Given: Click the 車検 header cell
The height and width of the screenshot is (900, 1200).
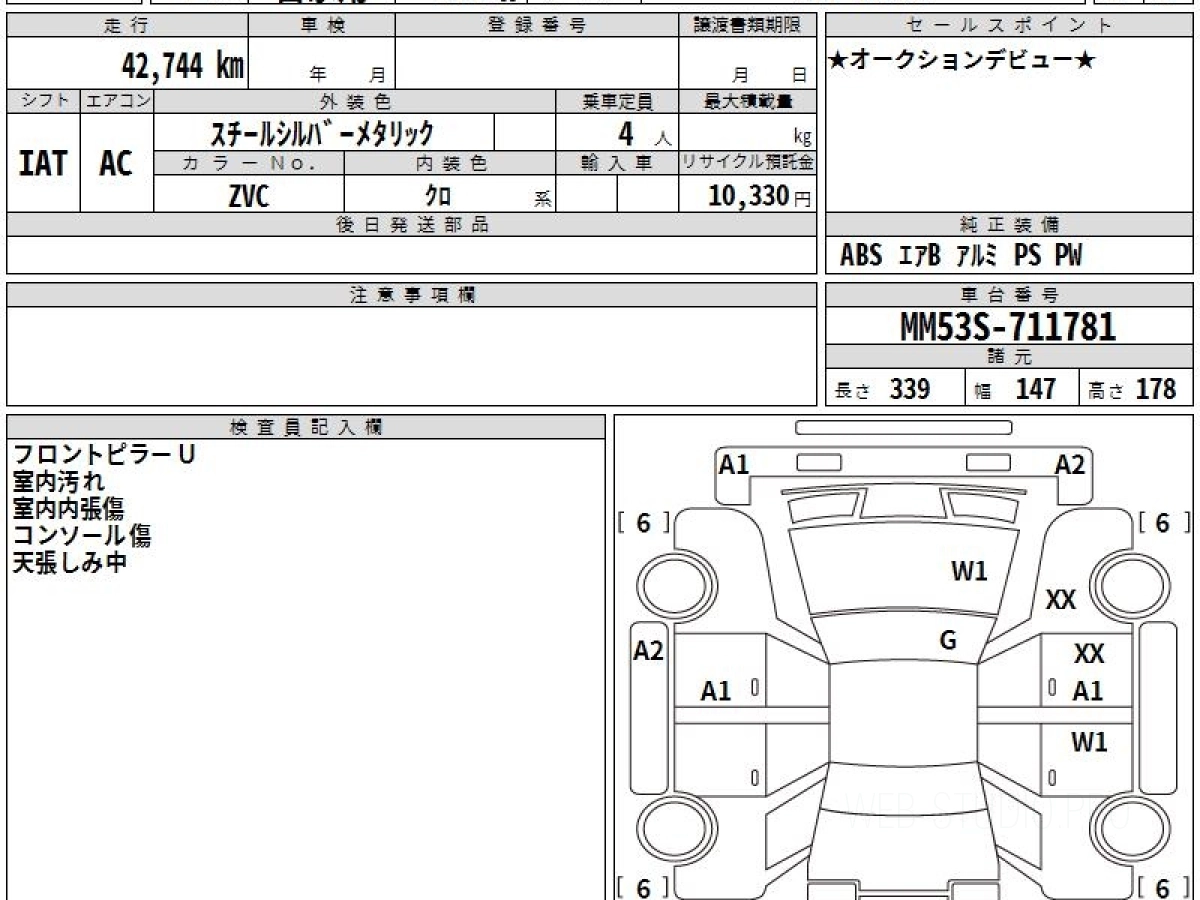Looking at the screenshot, I should [322, 26].
